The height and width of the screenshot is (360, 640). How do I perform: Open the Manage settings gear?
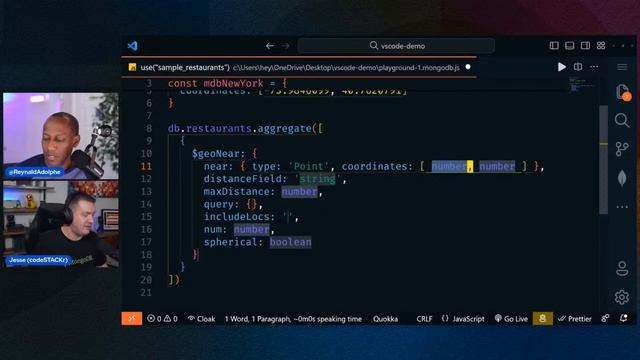point(622,297)
